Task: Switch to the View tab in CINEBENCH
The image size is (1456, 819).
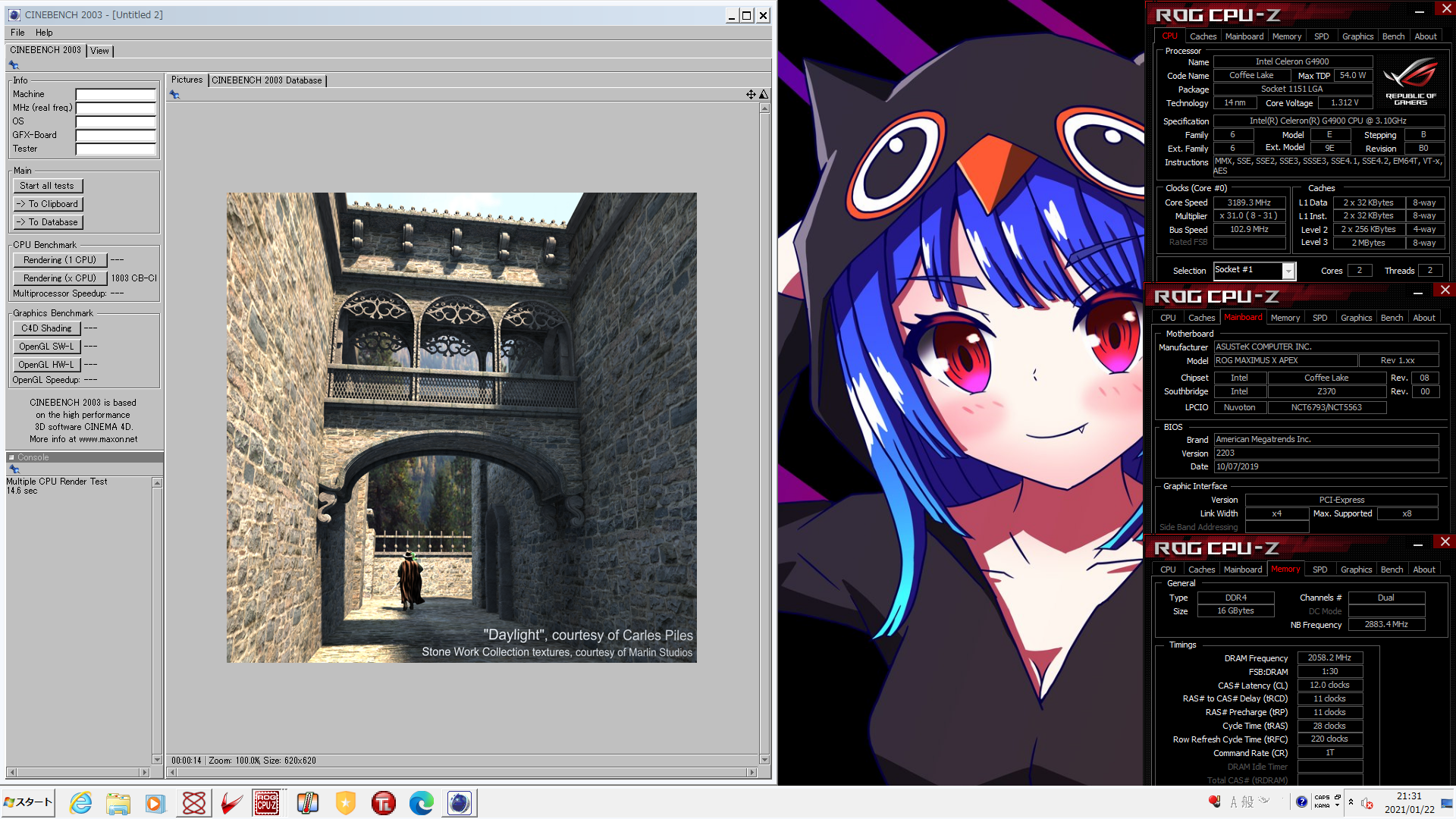Action: [99, 51]
